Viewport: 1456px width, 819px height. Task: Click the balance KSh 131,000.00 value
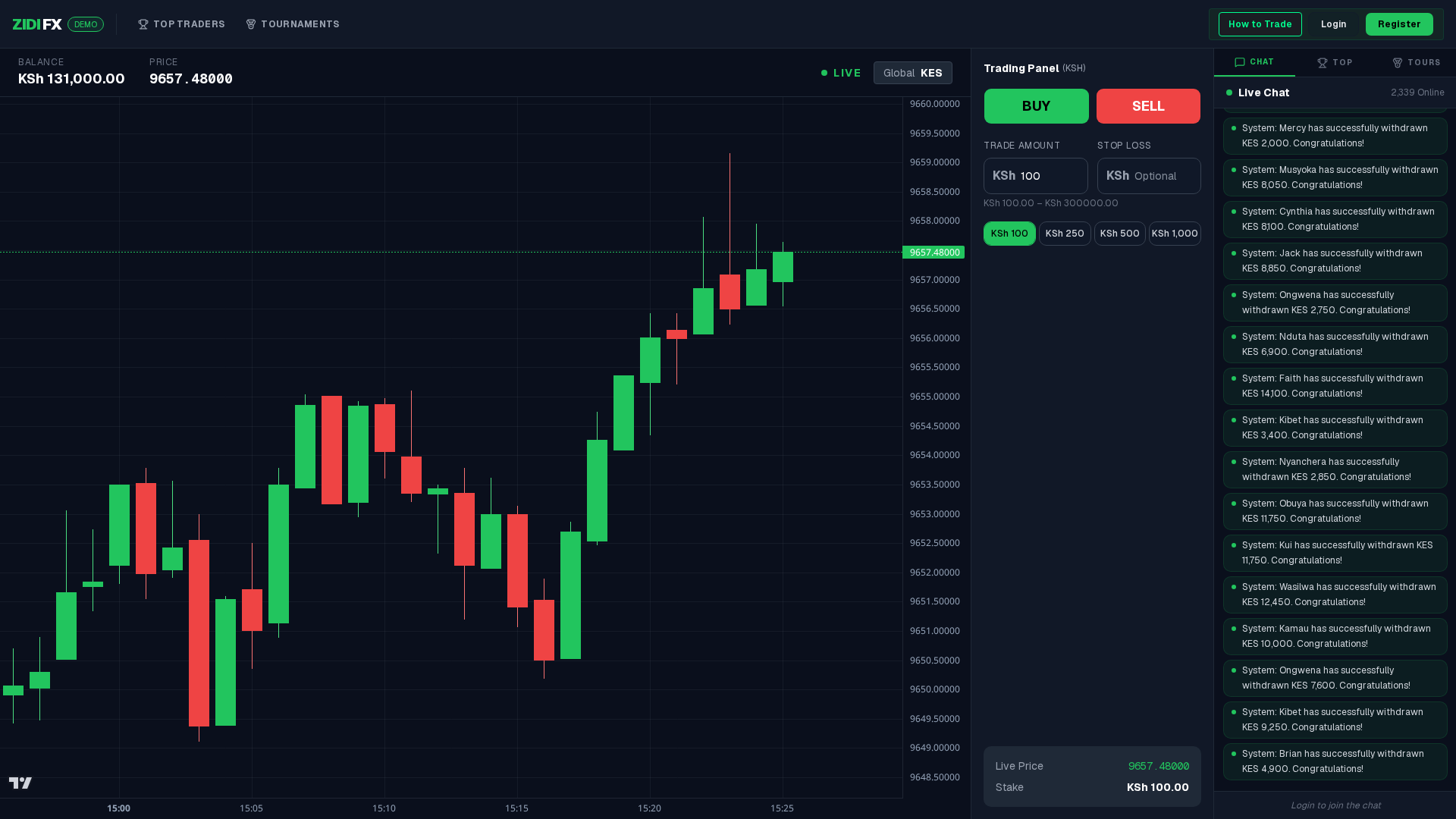coord(71,79)
